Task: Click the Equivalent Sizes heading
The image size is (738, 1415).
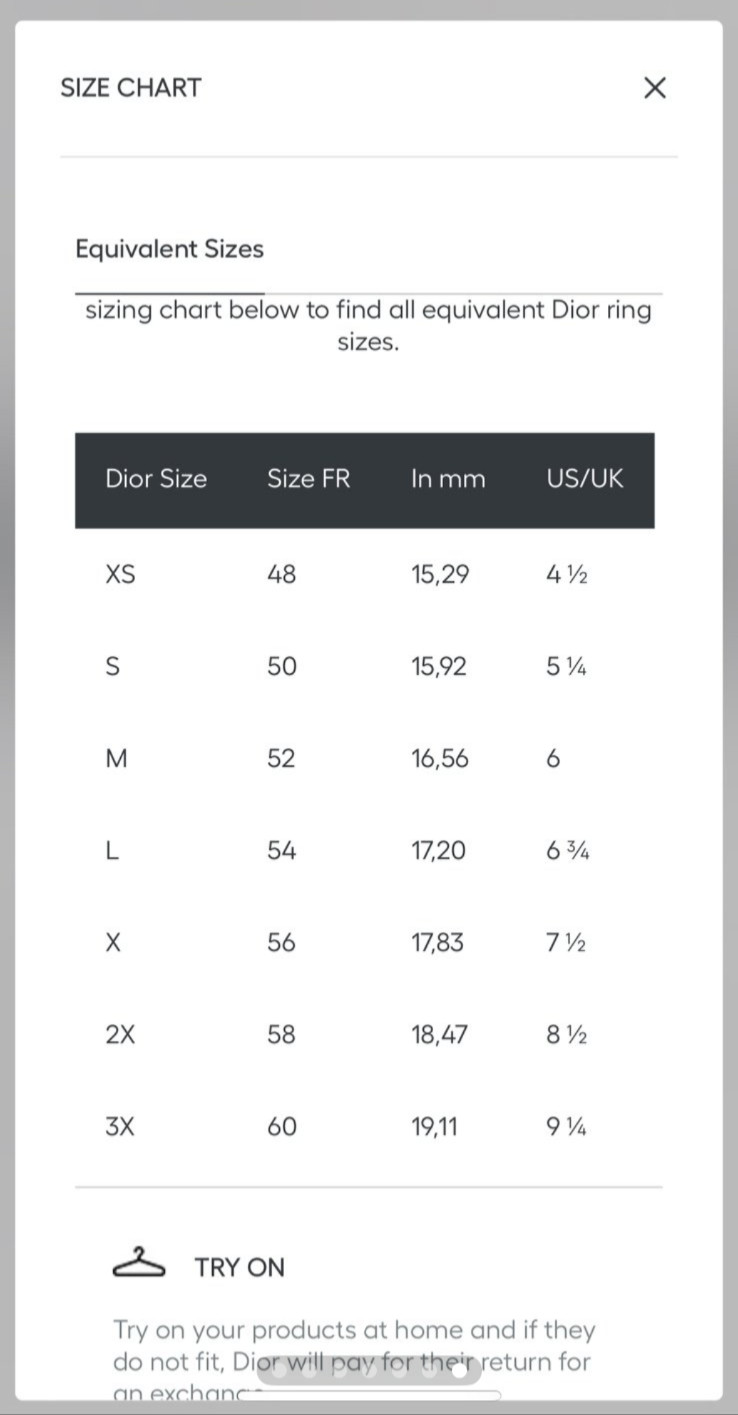Action: [169, 249]
